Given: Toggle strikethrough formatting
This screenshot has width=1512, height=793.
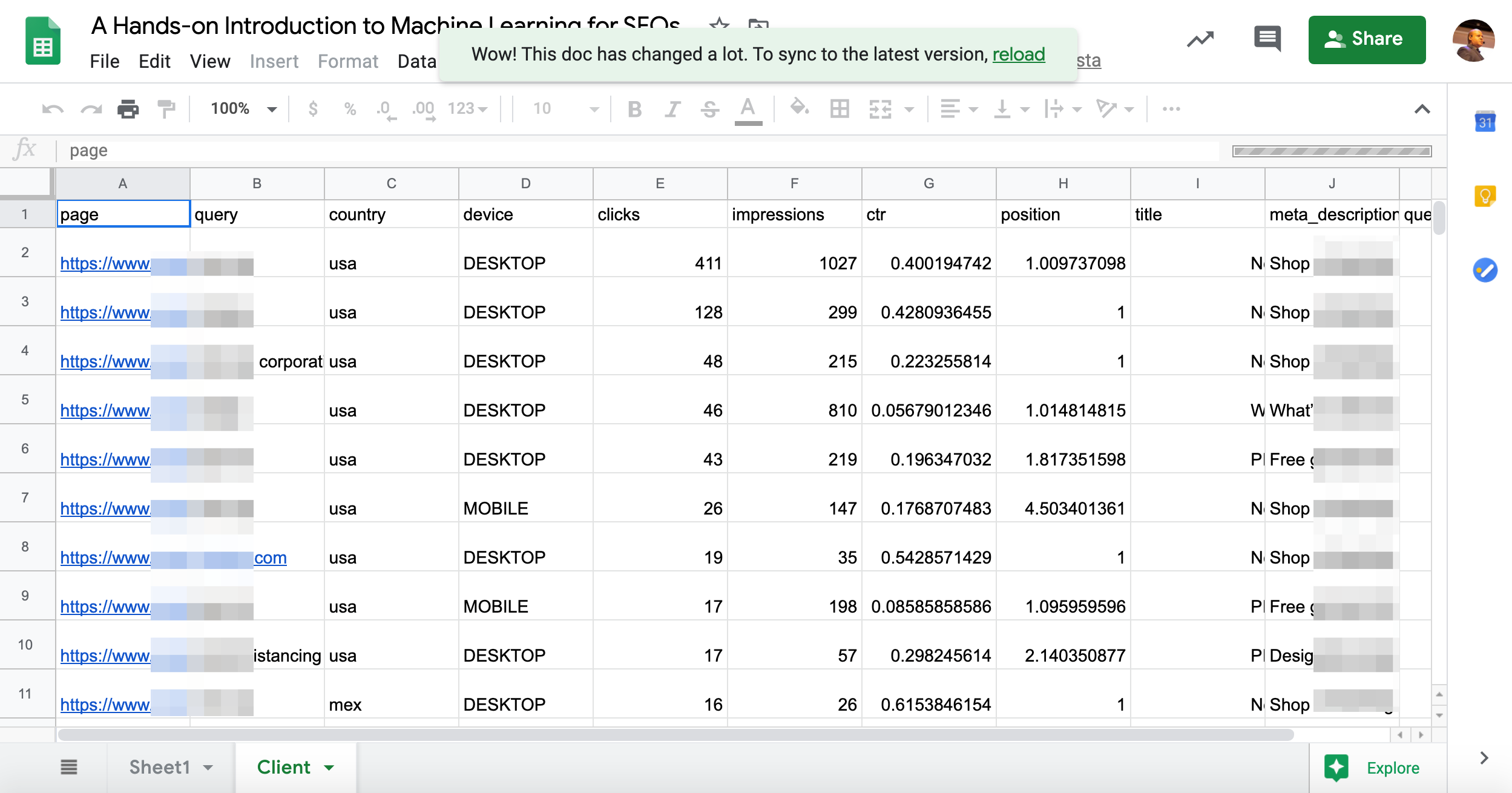Looking at the screenshot, I should point(709,109).
